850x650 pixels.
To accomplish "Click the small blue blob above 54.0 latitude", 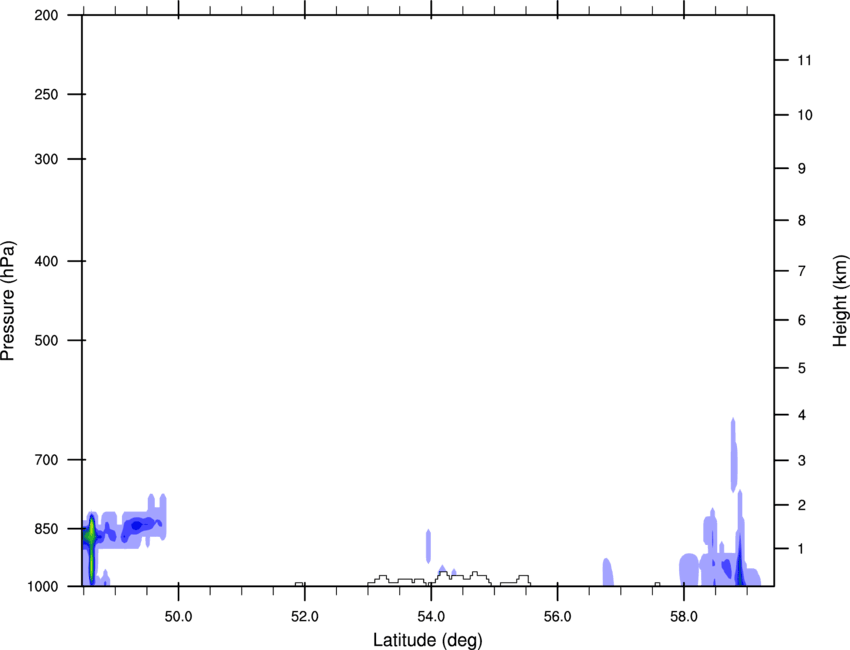I will 428,546.
